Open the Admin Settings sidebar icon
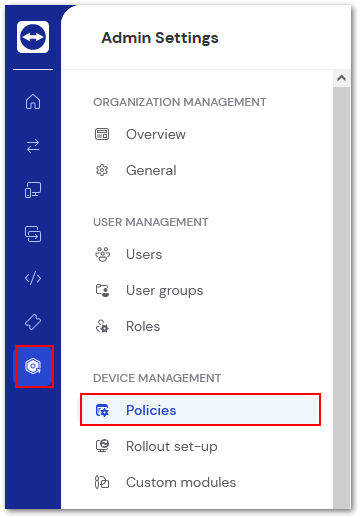Viewport: 360px width, 518px height. (x=34, y=366)
